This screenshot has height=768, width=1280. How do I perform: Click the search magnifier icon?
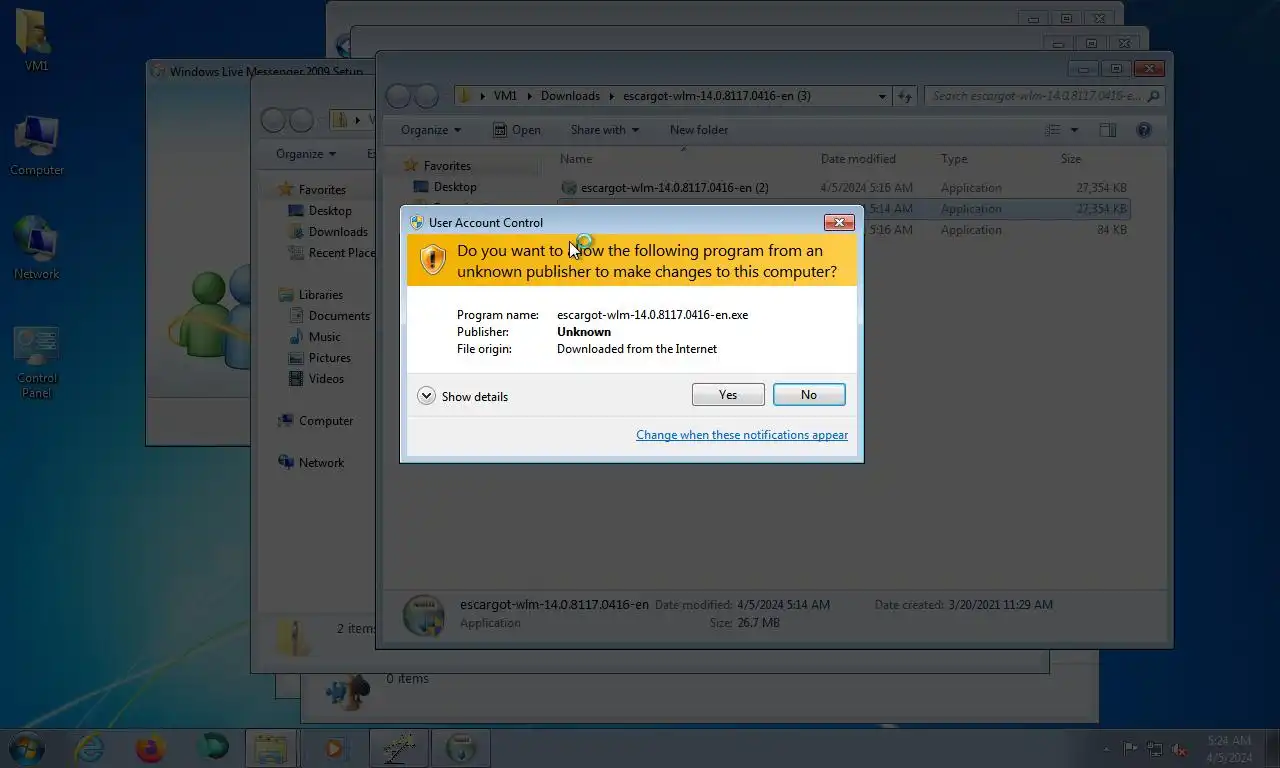point(1153,97)
